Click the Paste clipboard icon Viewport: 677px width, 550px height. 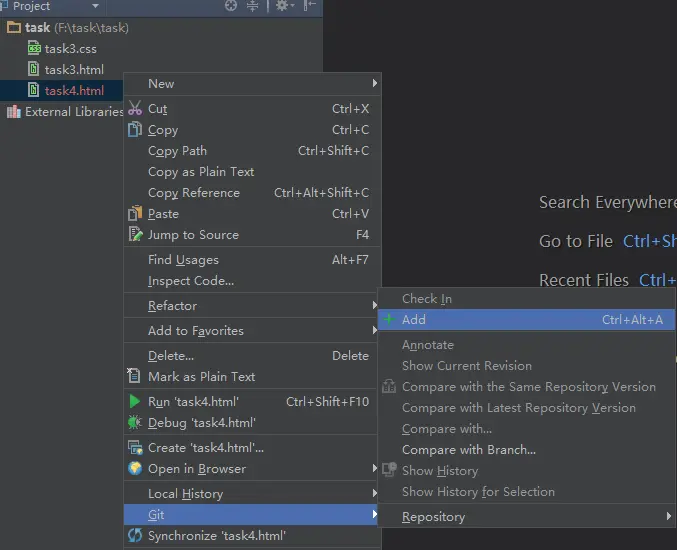135,213
